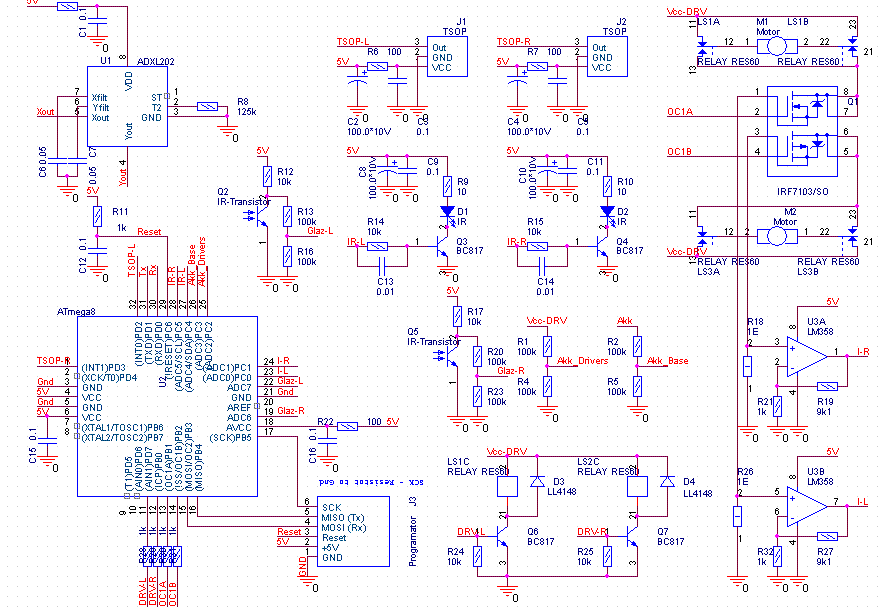Select the M2 Motor symbol
The width and height of the screenshot is (883, 610).
point(776,234)
